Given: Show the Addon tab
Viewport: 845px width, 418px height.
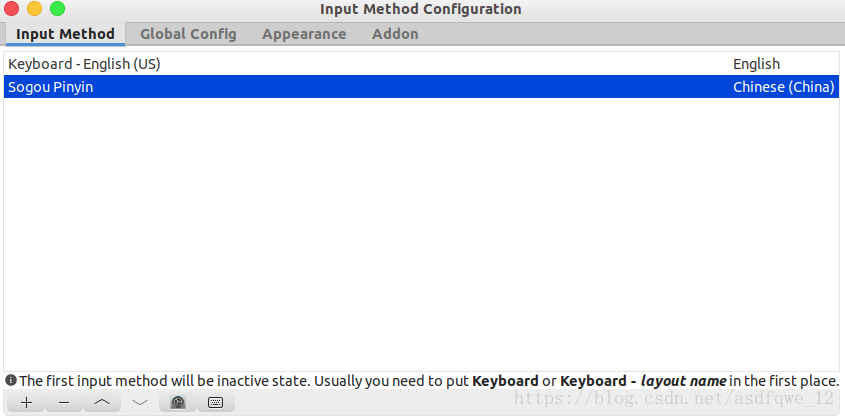Looking at the screenshot, I should [x=396, y=34].
